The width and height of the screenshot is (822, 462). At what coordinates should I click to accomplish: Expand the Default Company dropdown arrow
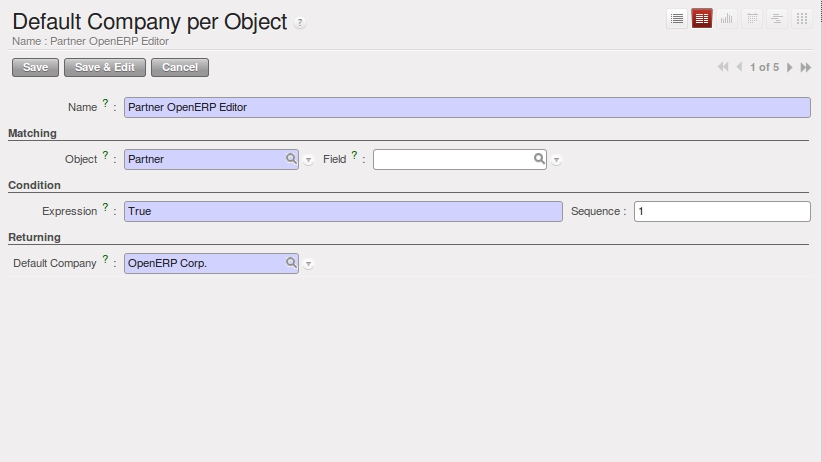309,264
